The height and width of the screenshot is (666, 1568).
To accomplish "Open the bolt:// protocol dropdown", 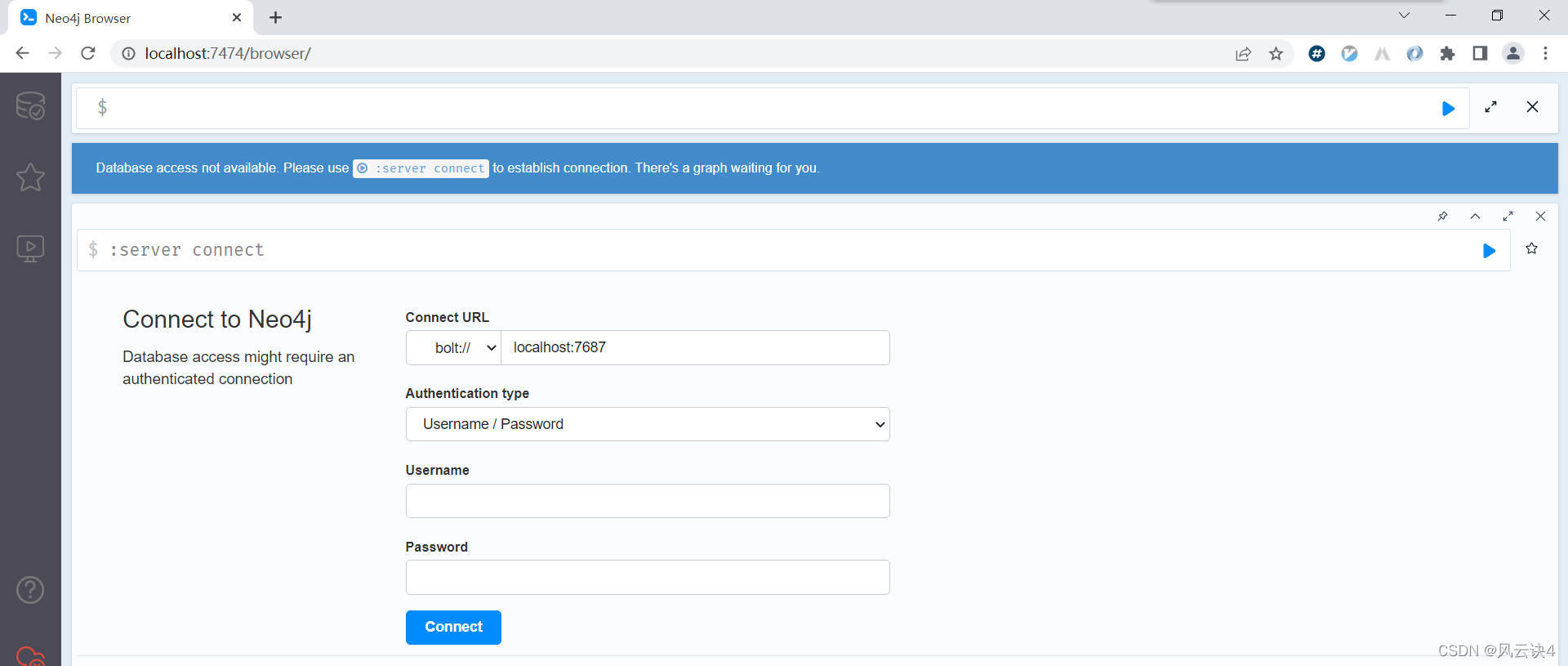I will click(453, 348).
